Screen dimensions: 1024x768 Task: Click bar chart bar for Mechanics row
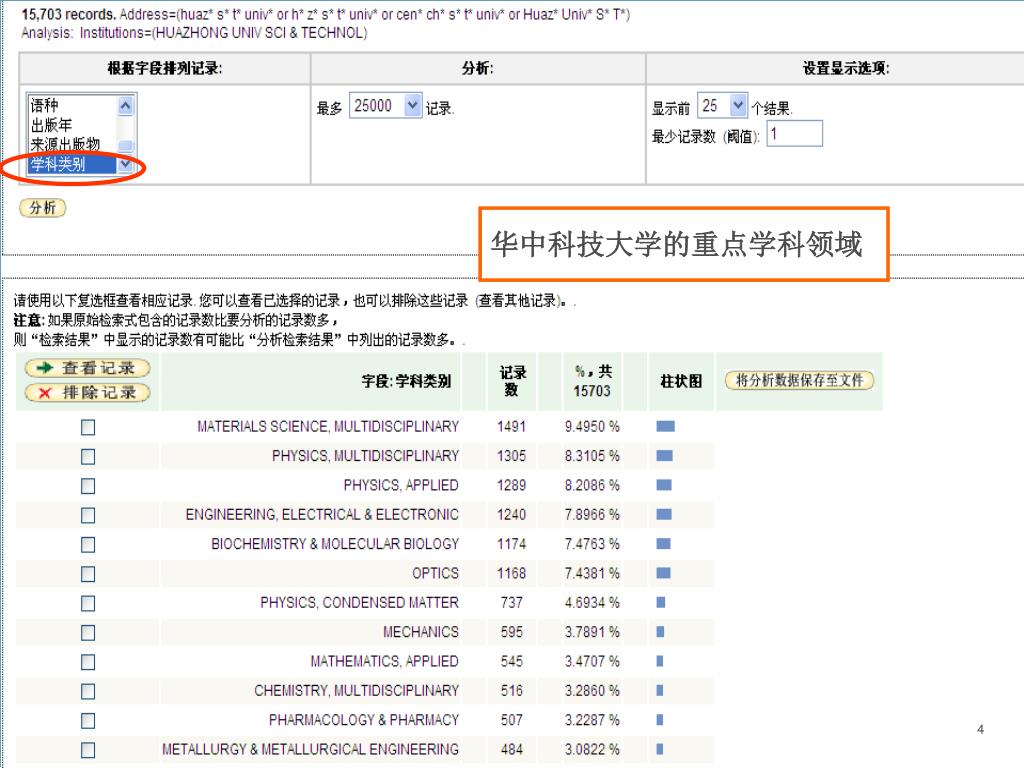point(660,632)
